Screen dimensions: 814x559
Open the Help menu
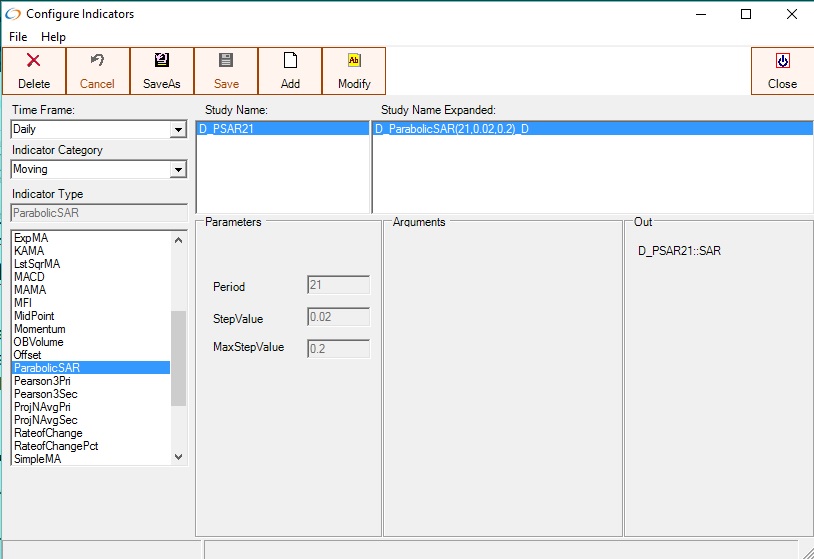pos(53,37)
